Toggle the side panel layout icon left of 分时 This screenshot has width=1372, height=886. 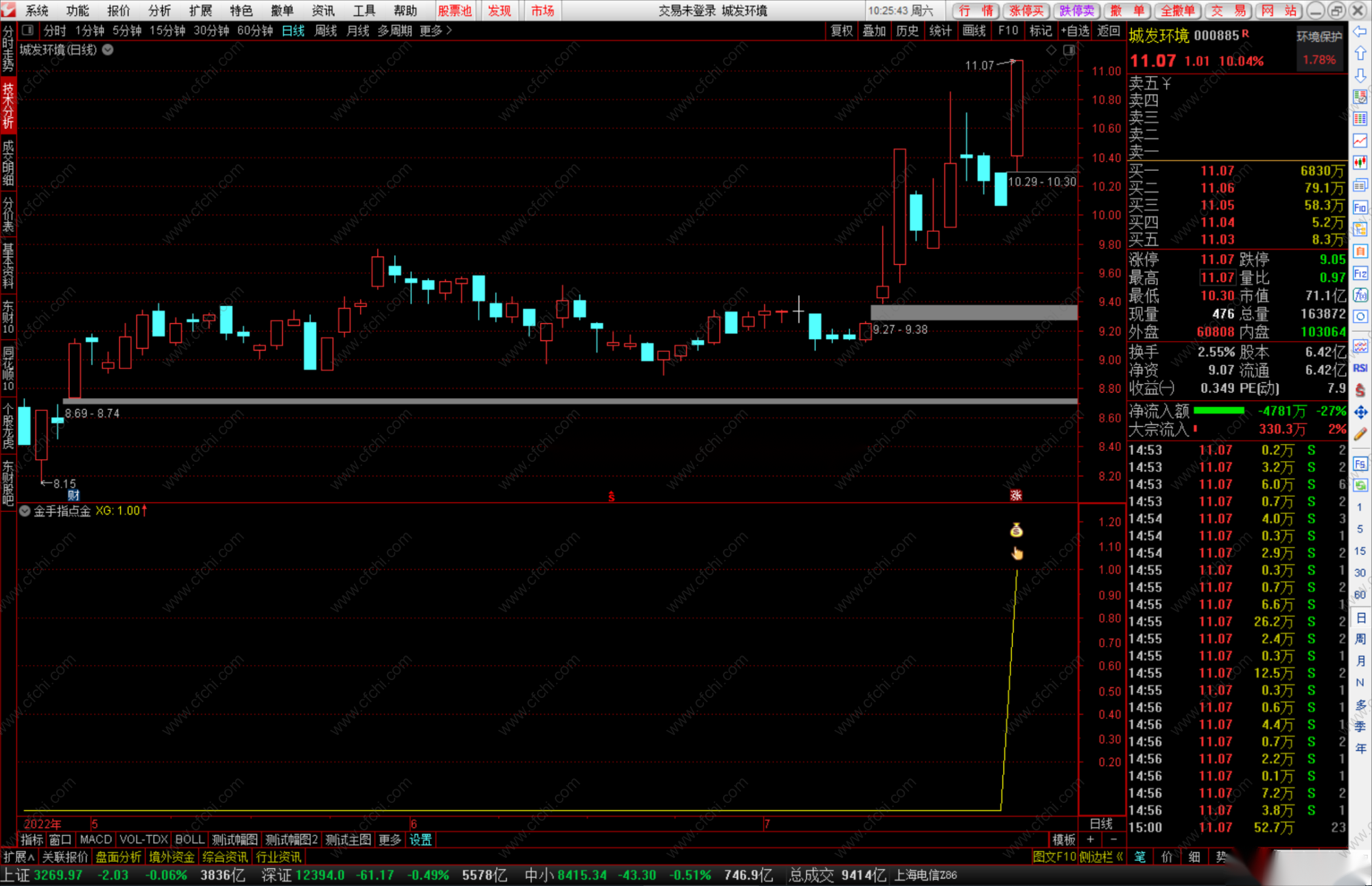pyautogui.click(x=27, y=30)
